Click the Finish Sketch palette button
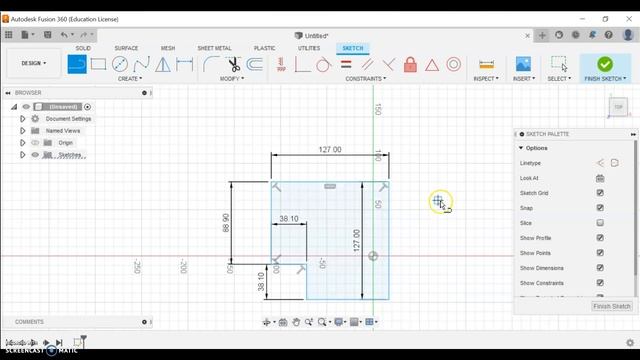This screenshot has height=360, width=640. tap(611, 306)
